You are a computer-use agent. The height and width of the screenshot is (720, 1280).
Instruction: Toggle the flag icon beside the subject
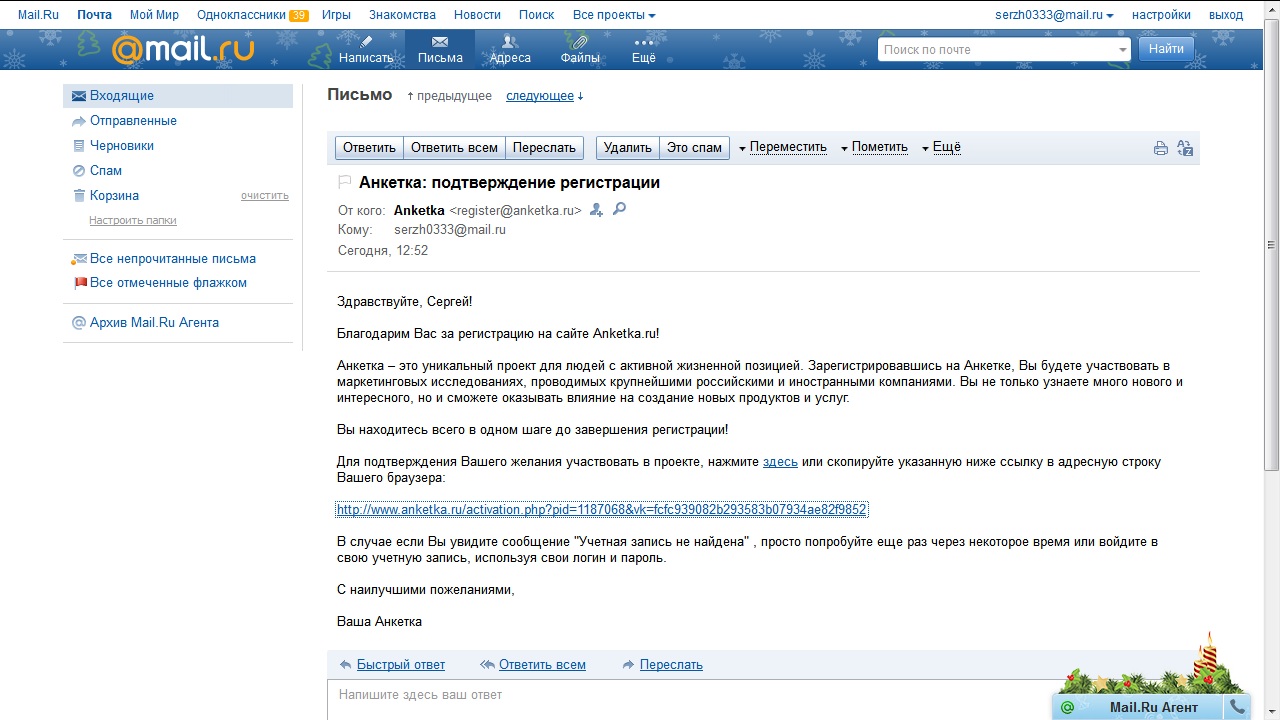pyautogui.click(x=345, y=182)
